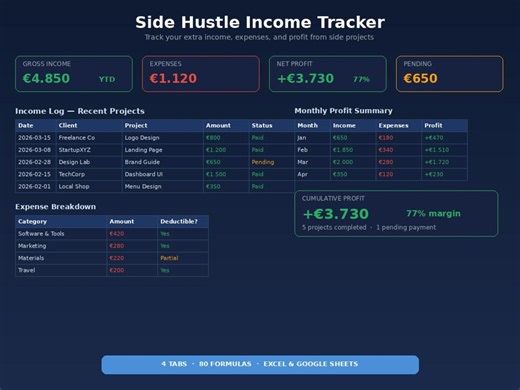
Task: Select the 'Jan' month row
Action: [381, 138]
